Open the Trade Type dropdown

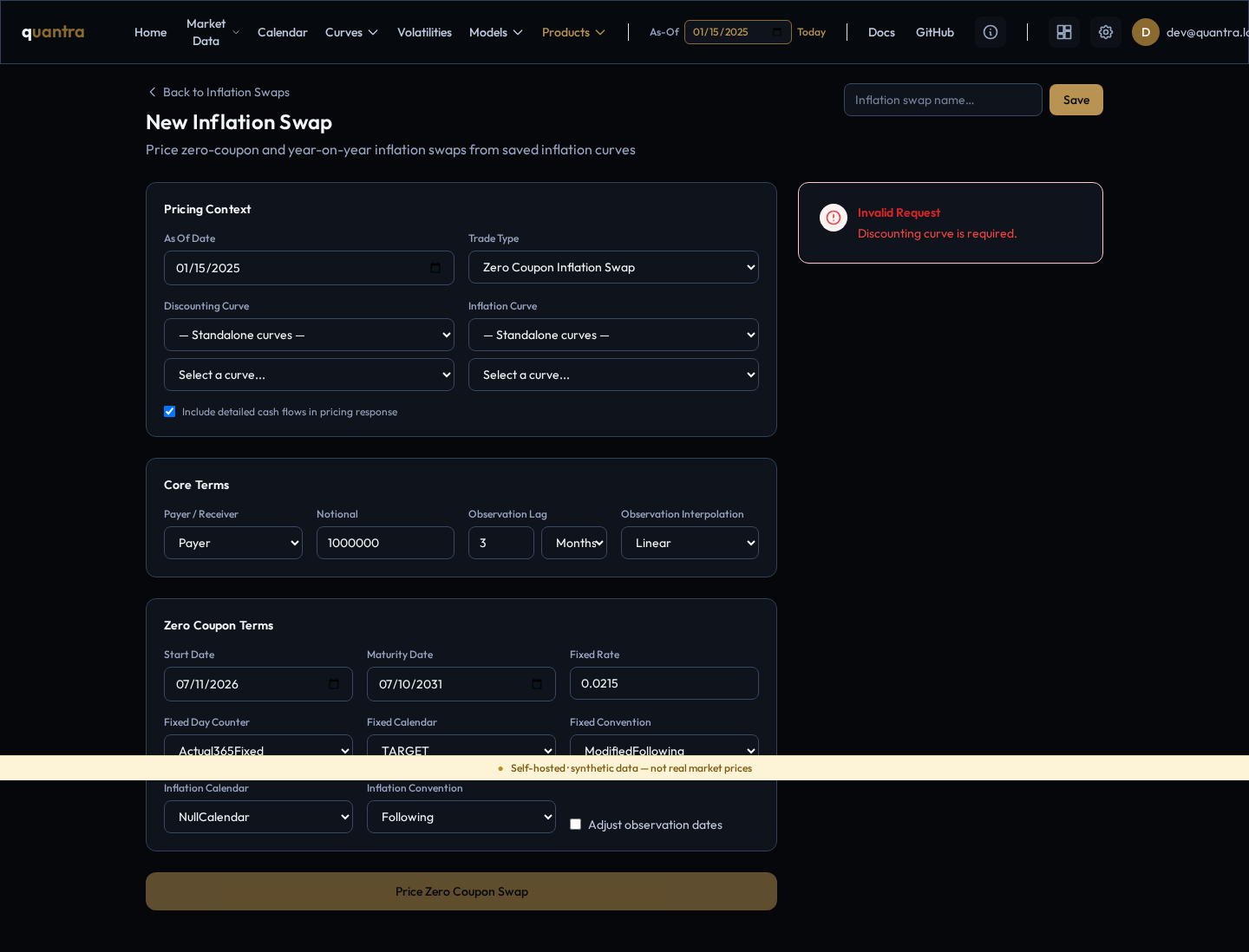click(613, 267)
